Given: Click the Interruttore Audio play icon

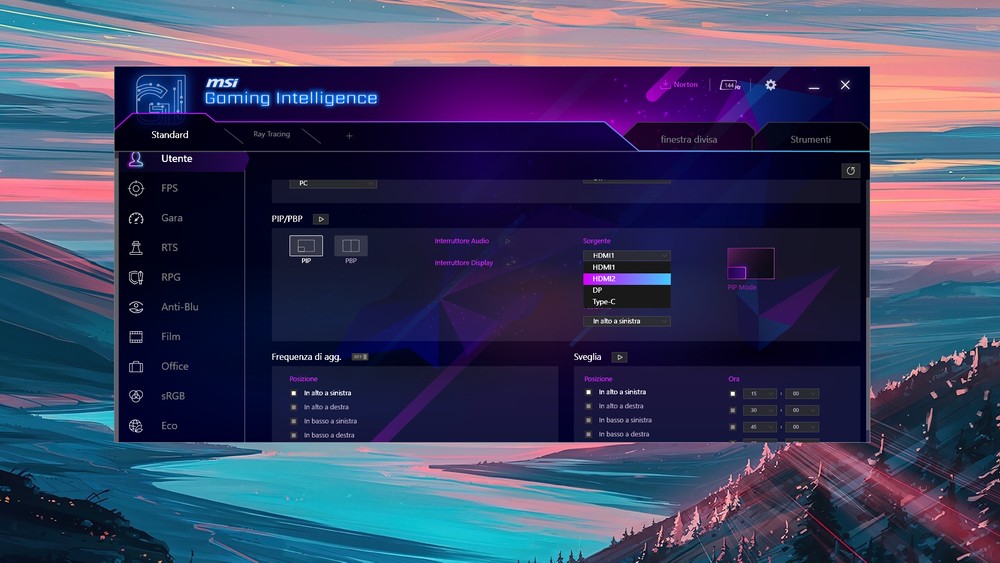Looking at the screenshot, I should [x=508, y=241].
